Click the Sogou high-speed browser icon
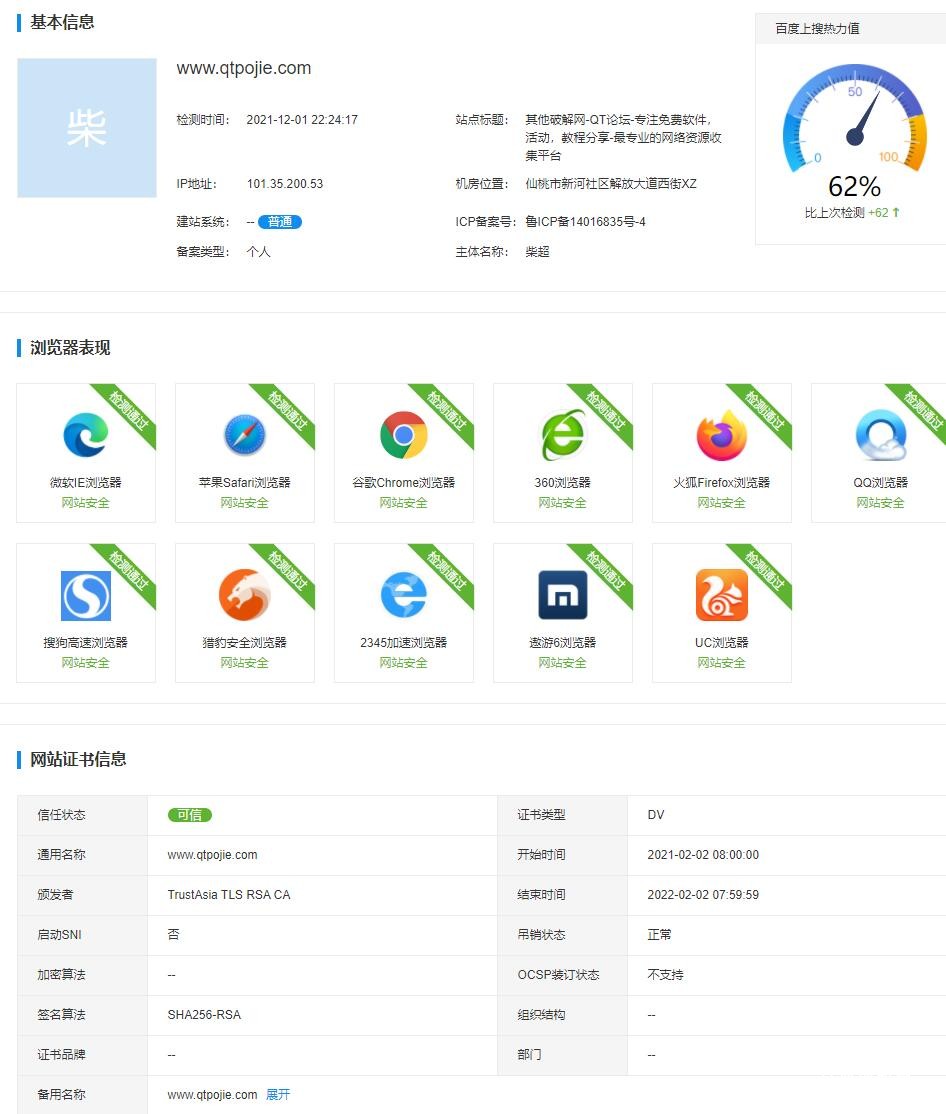This screenshot has width=946, height=1114. [x=86, y=595]
